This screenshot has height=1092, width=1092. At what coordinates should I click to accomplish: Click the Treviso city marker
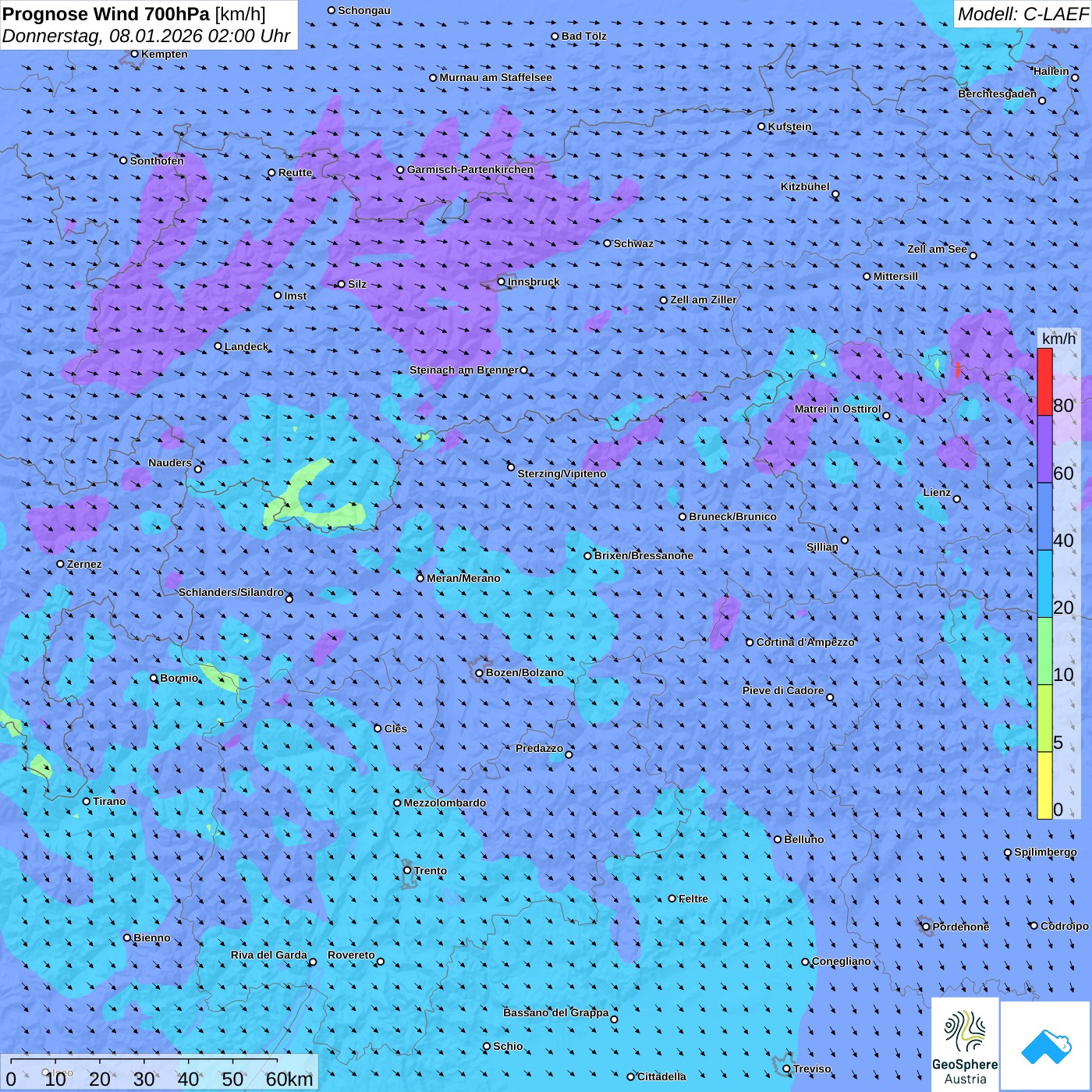click(786, 1069)
